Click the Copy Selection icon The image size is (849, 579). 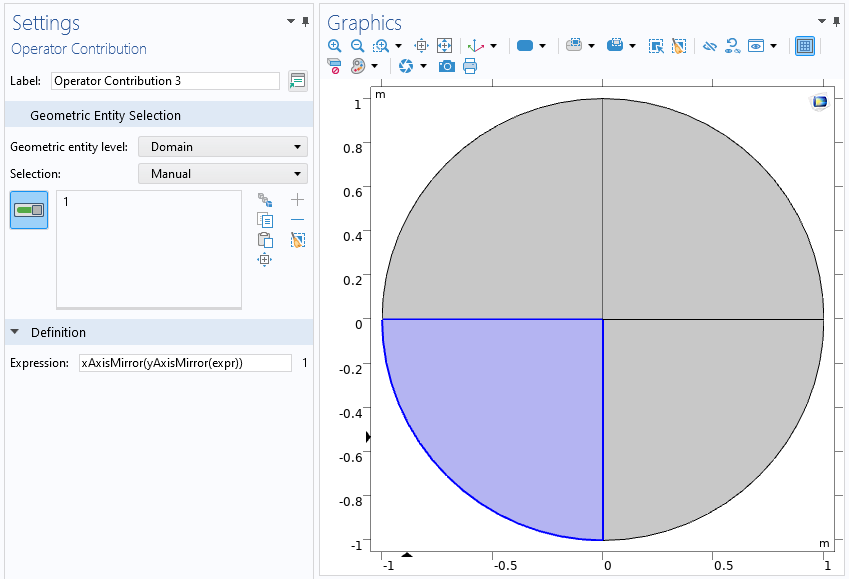pos(265,220)
